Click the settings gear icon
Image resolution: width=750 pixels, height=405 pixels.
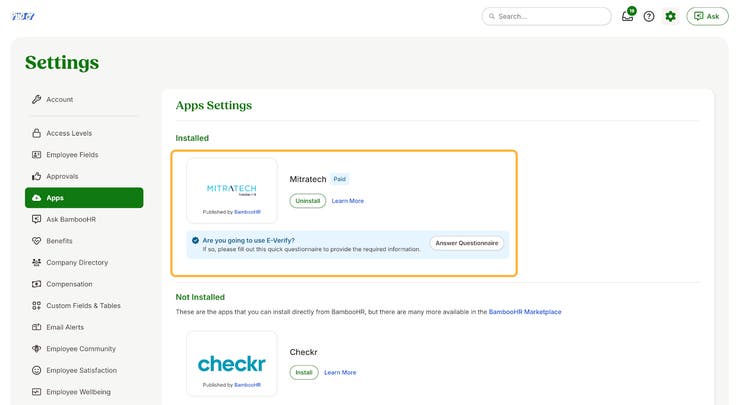coord(670,16)
